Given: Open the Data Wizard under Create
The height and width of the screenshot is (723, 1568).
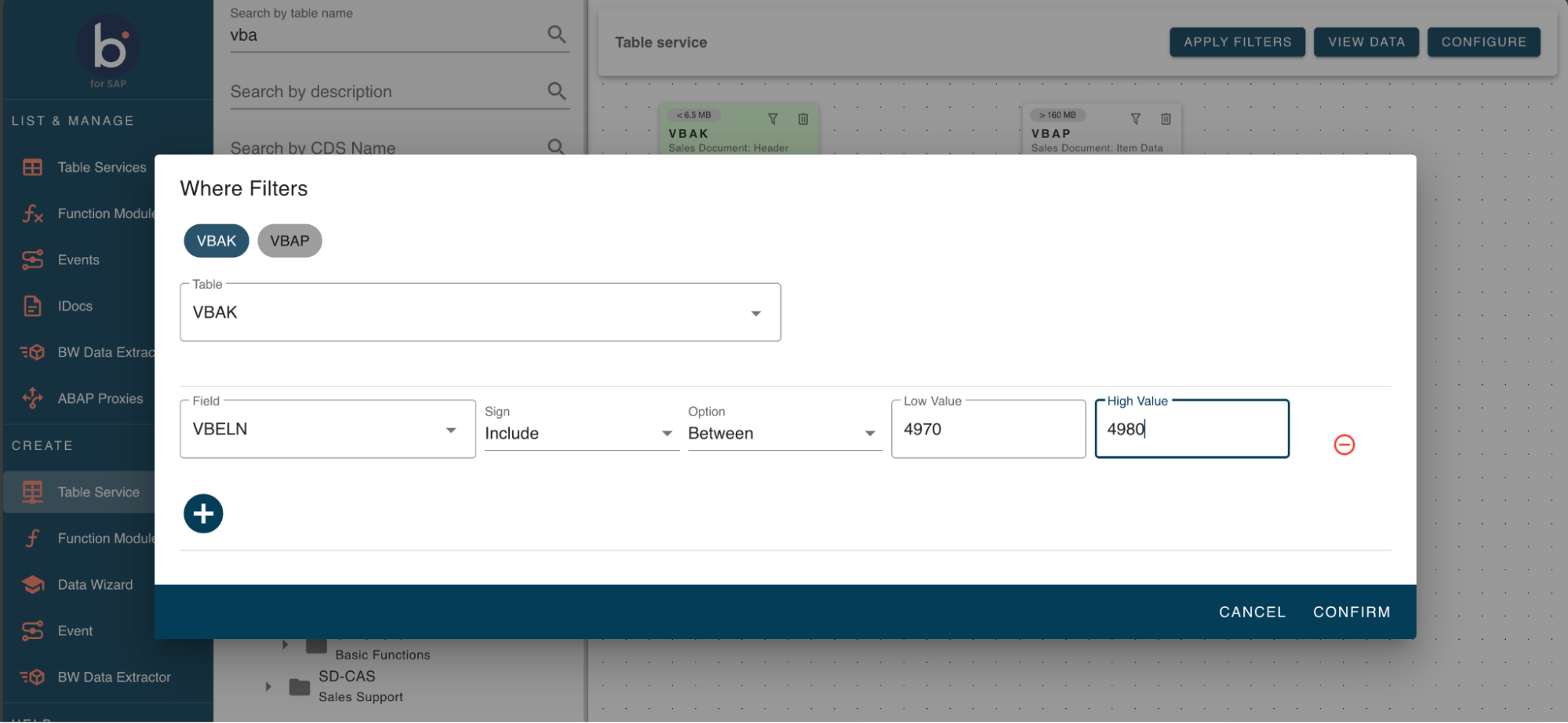Looking at the screenshot, I should (32, 584).
